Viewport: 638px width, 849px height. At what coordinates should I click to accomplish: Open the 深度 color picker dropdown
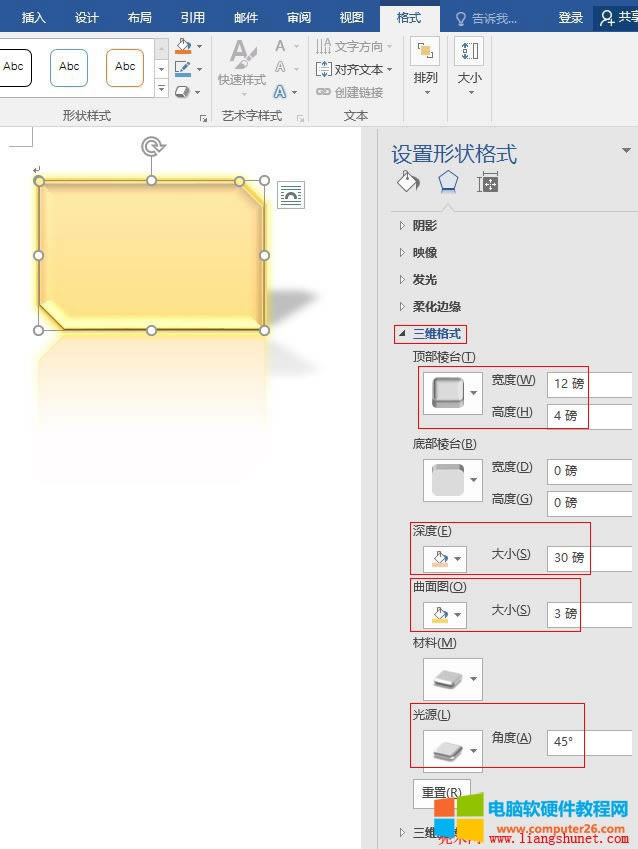click(x=445, y=559)
